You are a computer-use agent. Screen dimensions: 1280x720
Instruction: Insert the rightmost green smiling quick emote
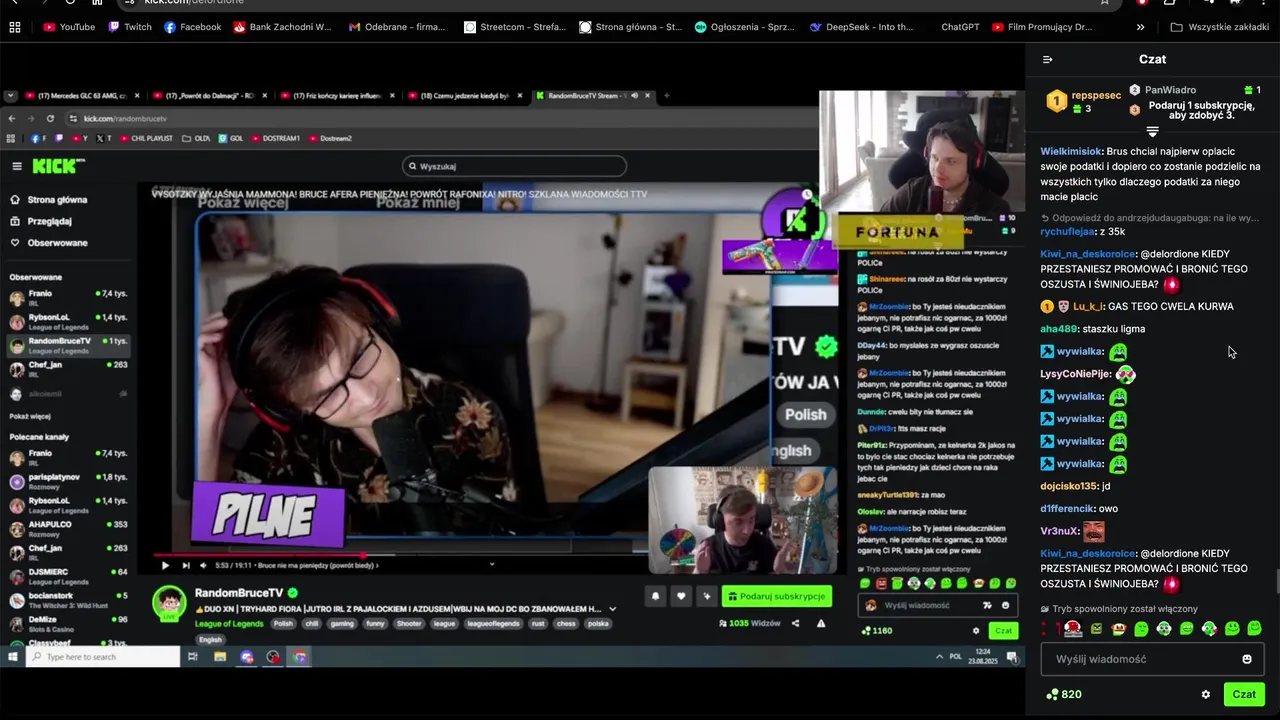point(1254,629)
